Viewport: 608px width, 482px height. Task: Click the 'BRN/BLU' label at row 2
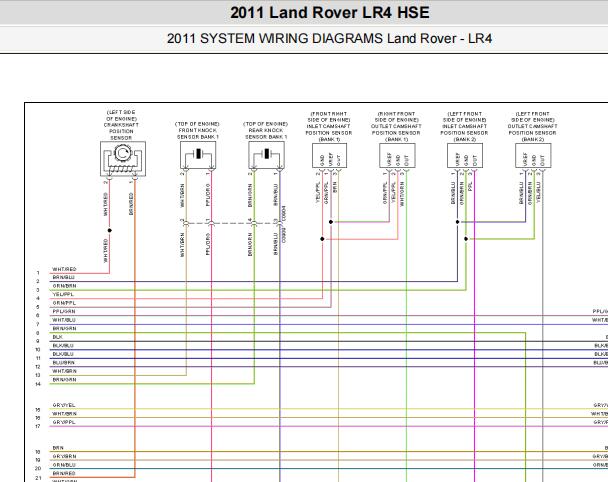64,278
